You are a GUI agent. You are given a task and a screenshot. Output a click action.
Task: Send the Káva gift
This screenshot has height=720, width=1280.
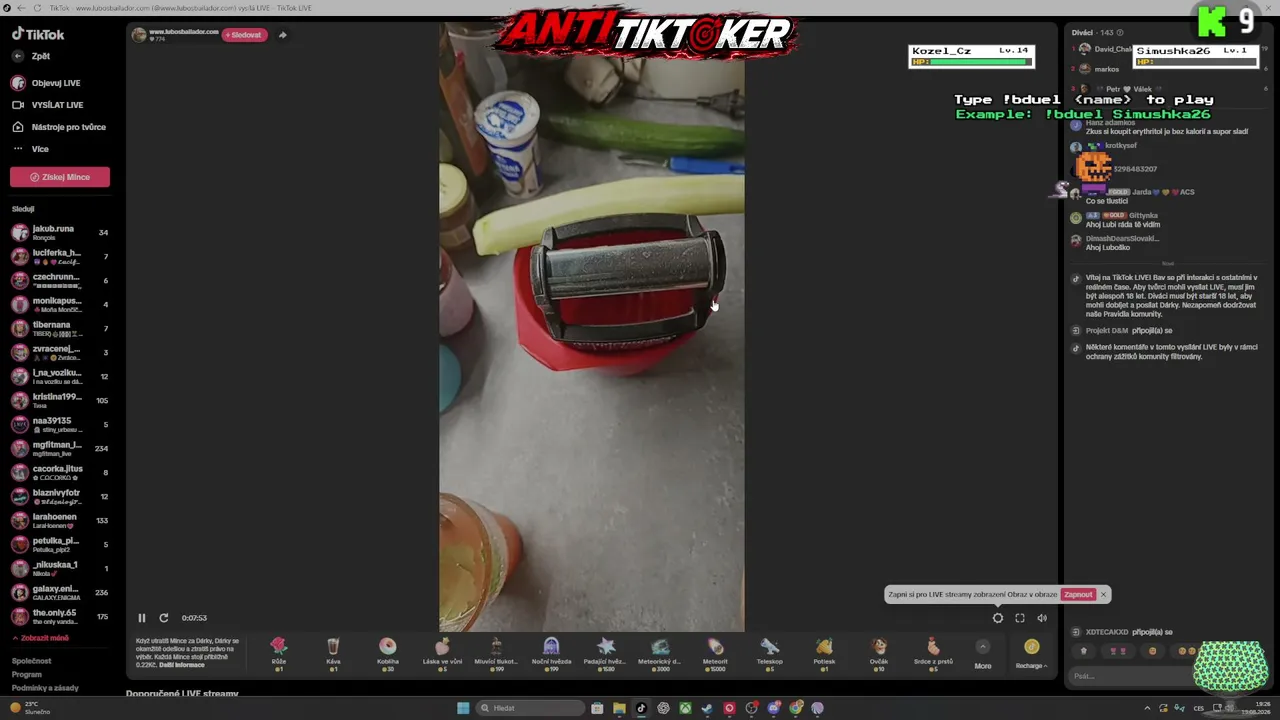point(333,653)
